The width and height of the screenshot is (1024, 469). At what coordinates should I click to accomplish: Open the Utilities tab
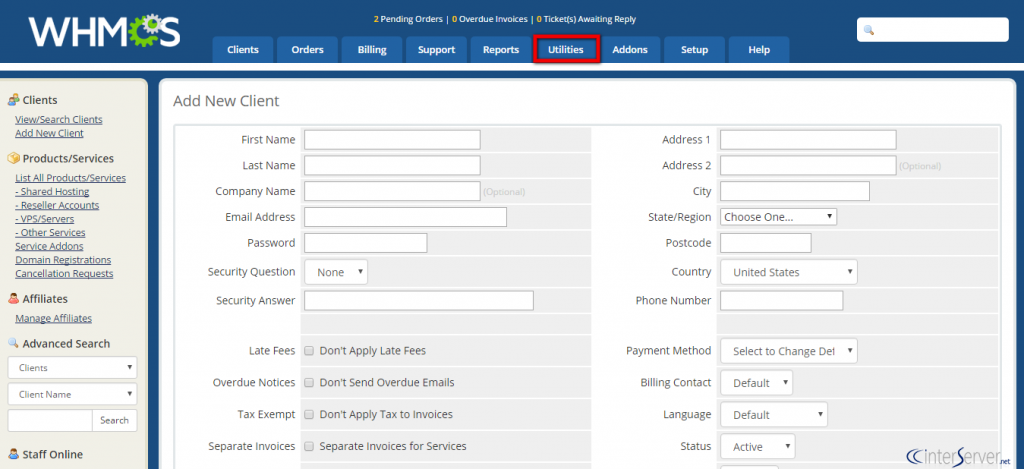tap(566, 50)
